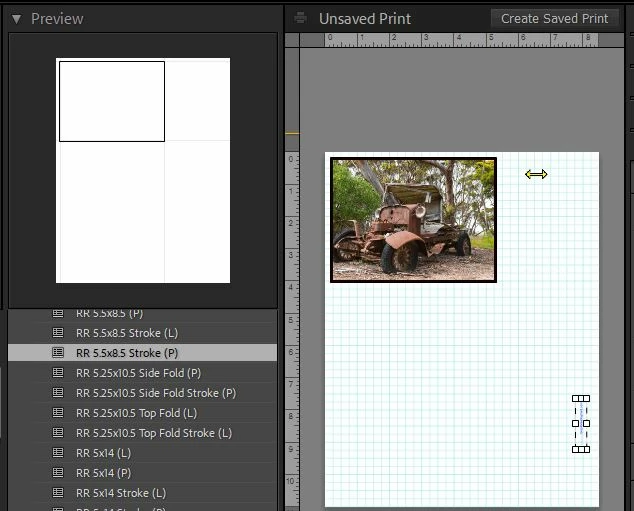
Task: Click the Create Saved Print button
Action: pos(554,19)
